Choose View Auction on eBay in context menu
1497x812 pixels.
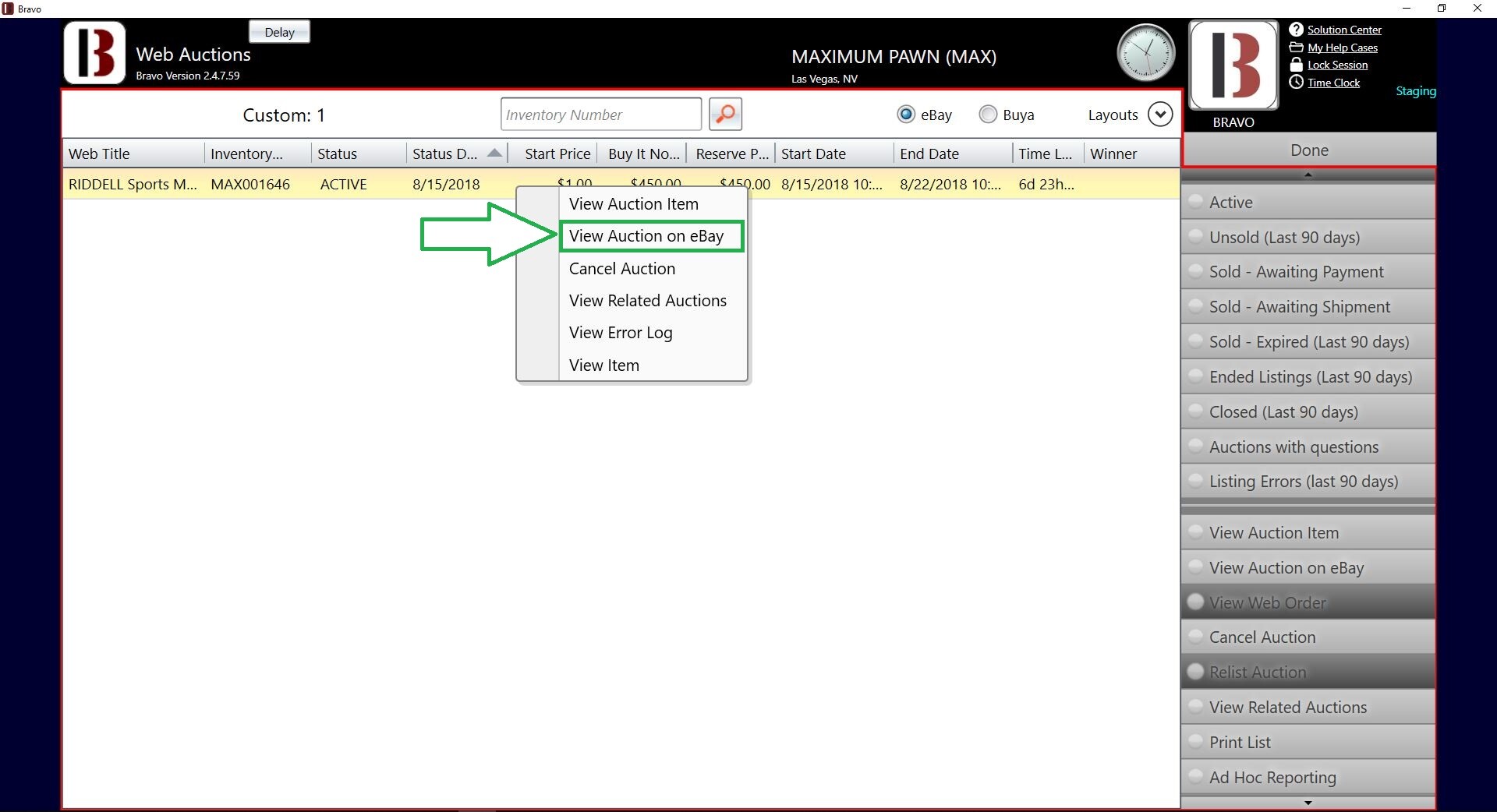[x=652, y=236]
